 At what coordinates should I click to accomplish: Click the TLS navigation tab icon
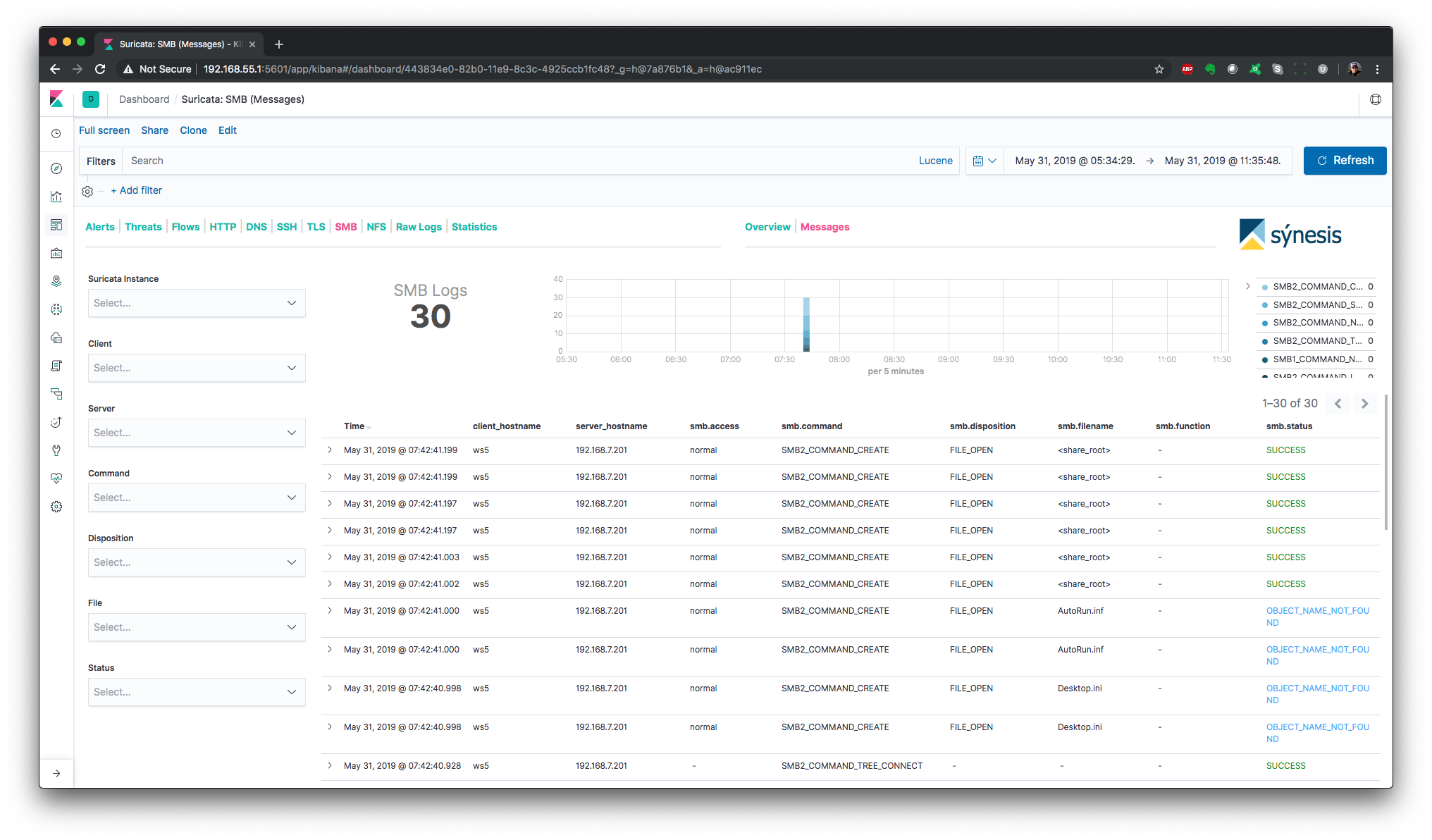315,227
